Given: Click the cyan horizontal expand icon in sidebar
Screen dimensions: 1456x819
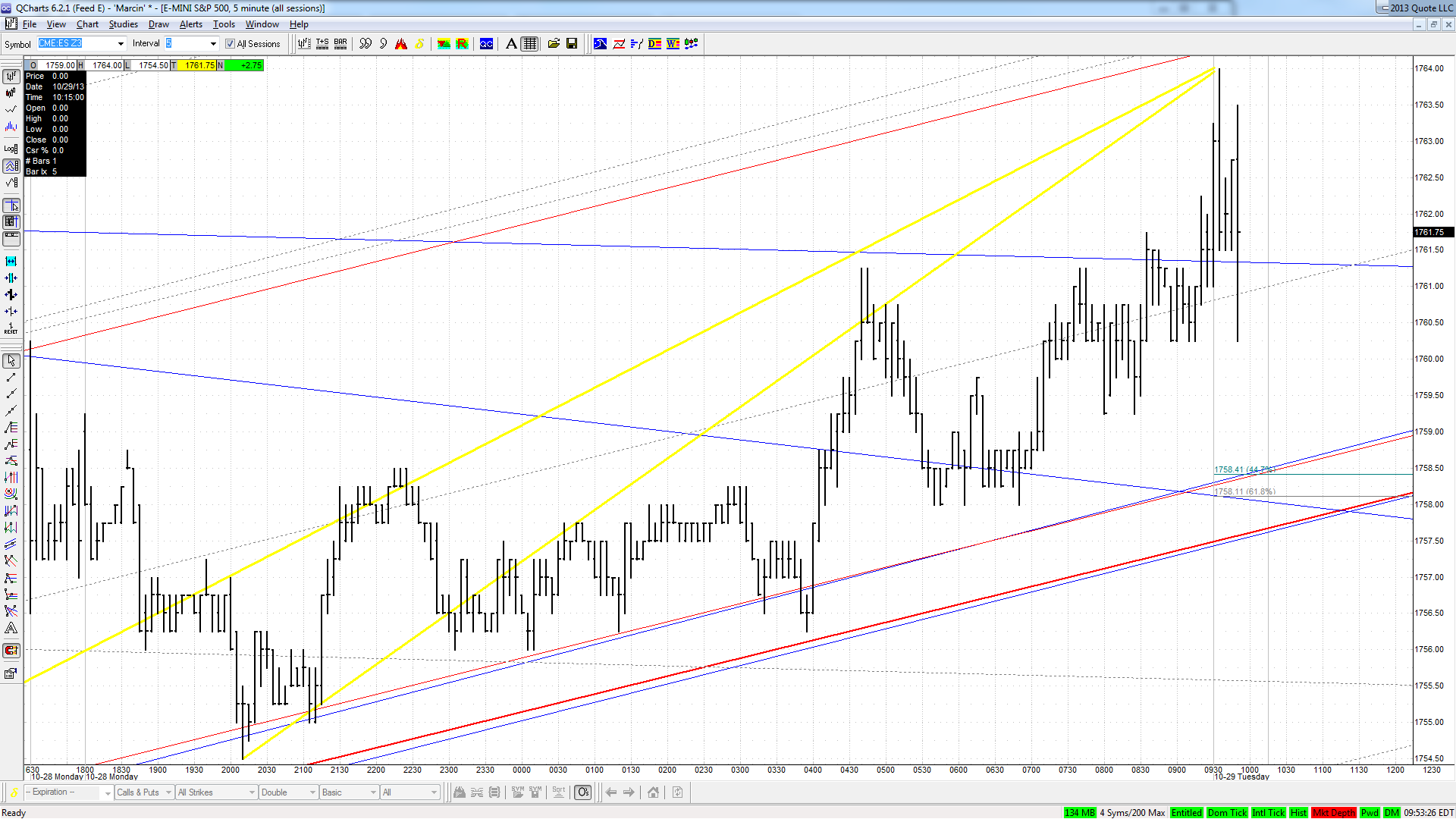Looking at the screenshot, I should tap(11, 262).
